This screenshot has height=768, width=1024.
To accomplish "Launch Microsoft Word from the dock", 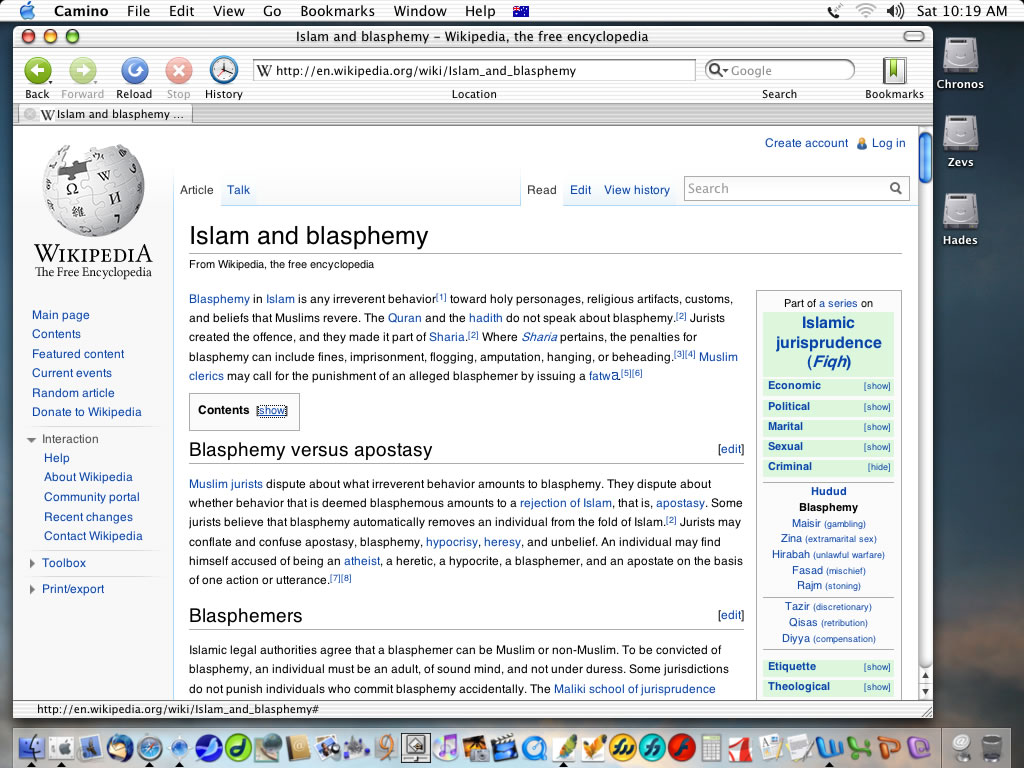I will [830, 747].
